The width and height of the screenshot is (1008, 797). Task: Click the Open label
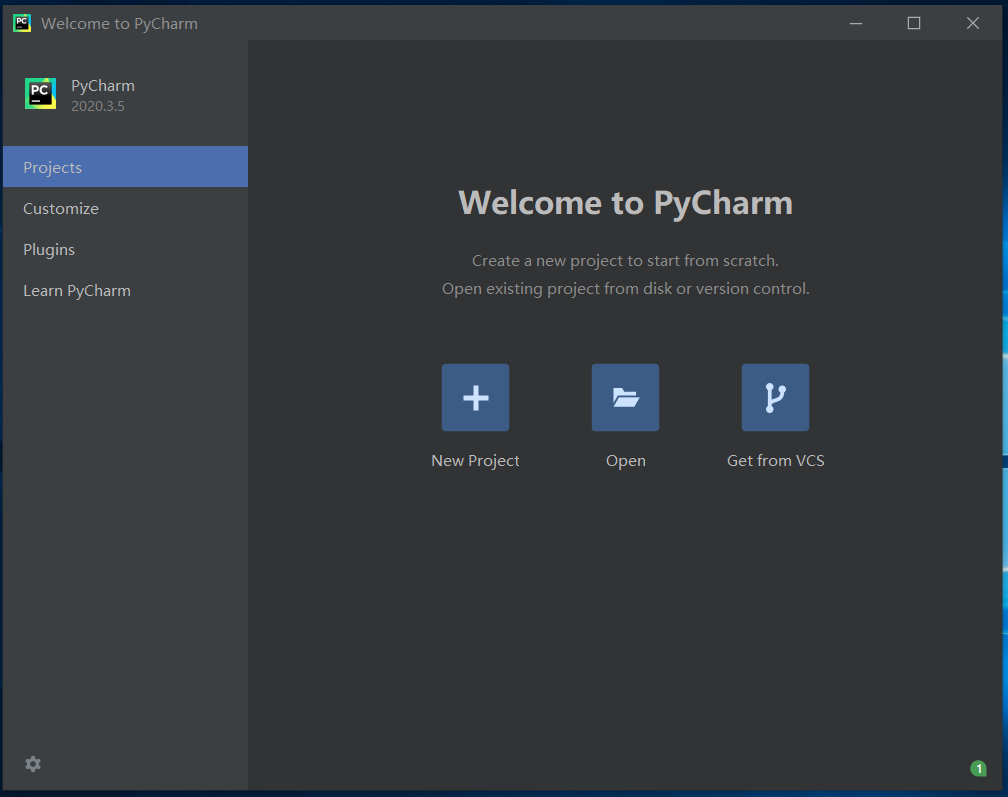coord(626,461)
